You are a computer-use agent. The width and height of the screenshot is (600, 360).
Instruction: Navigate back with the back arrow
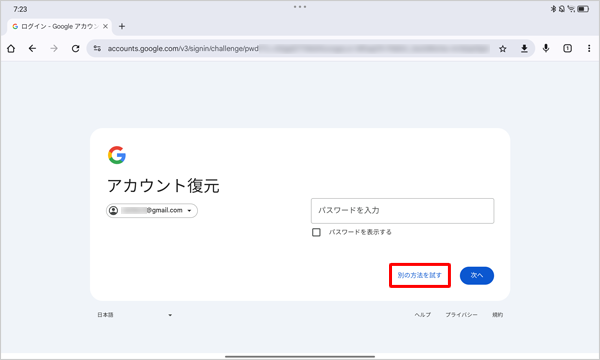click(33, 49)
